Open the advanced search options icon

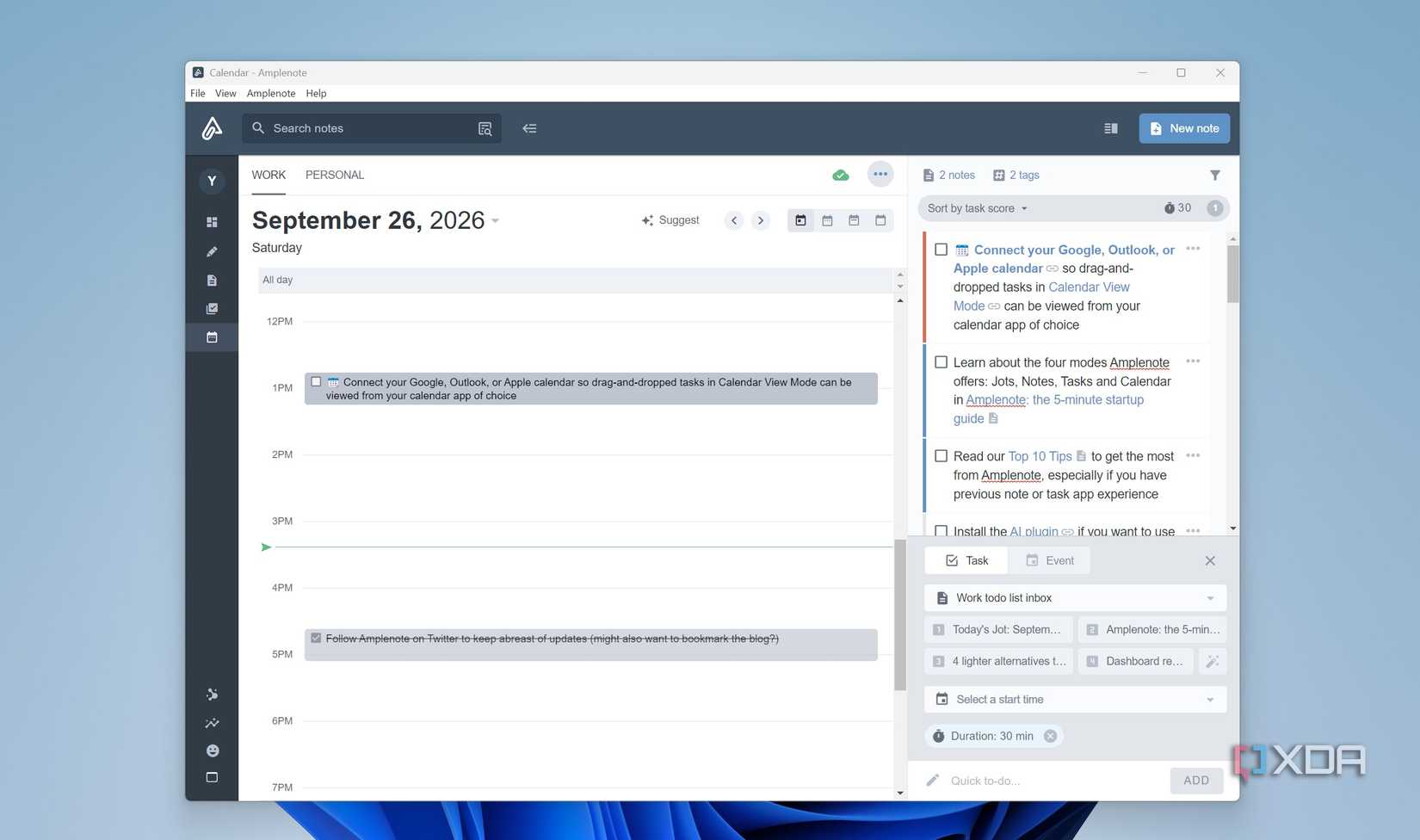[x=485, y=128]
